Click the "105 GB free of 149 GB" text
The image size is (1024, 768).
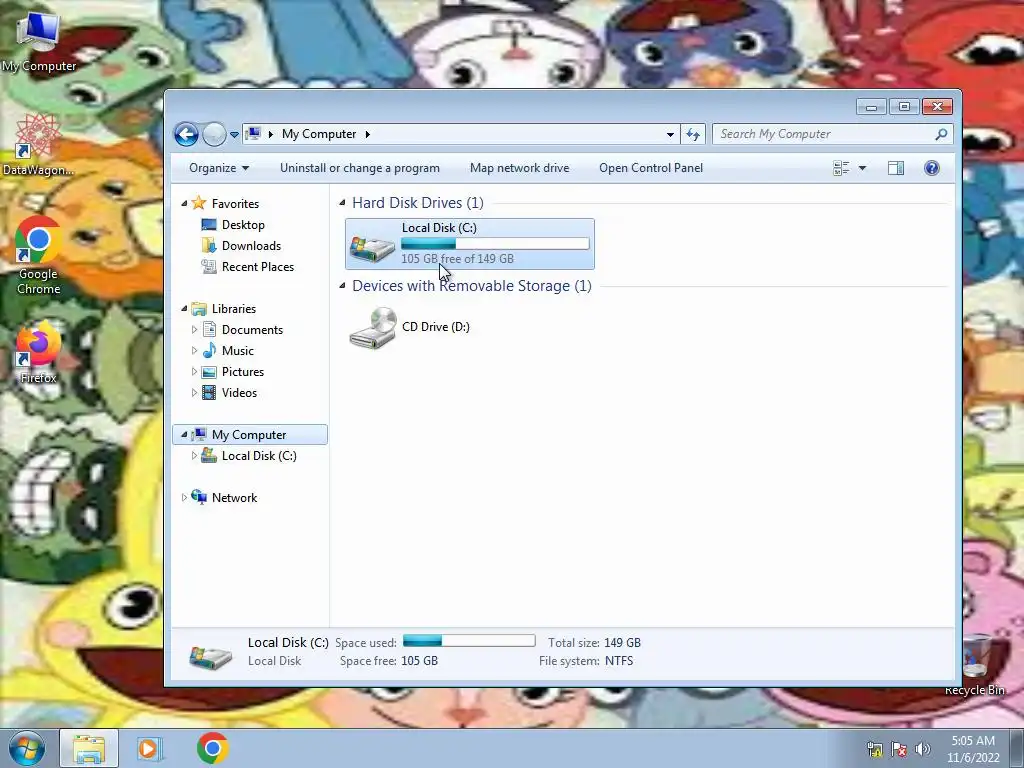pyautogui.click(x=457, y=259)
